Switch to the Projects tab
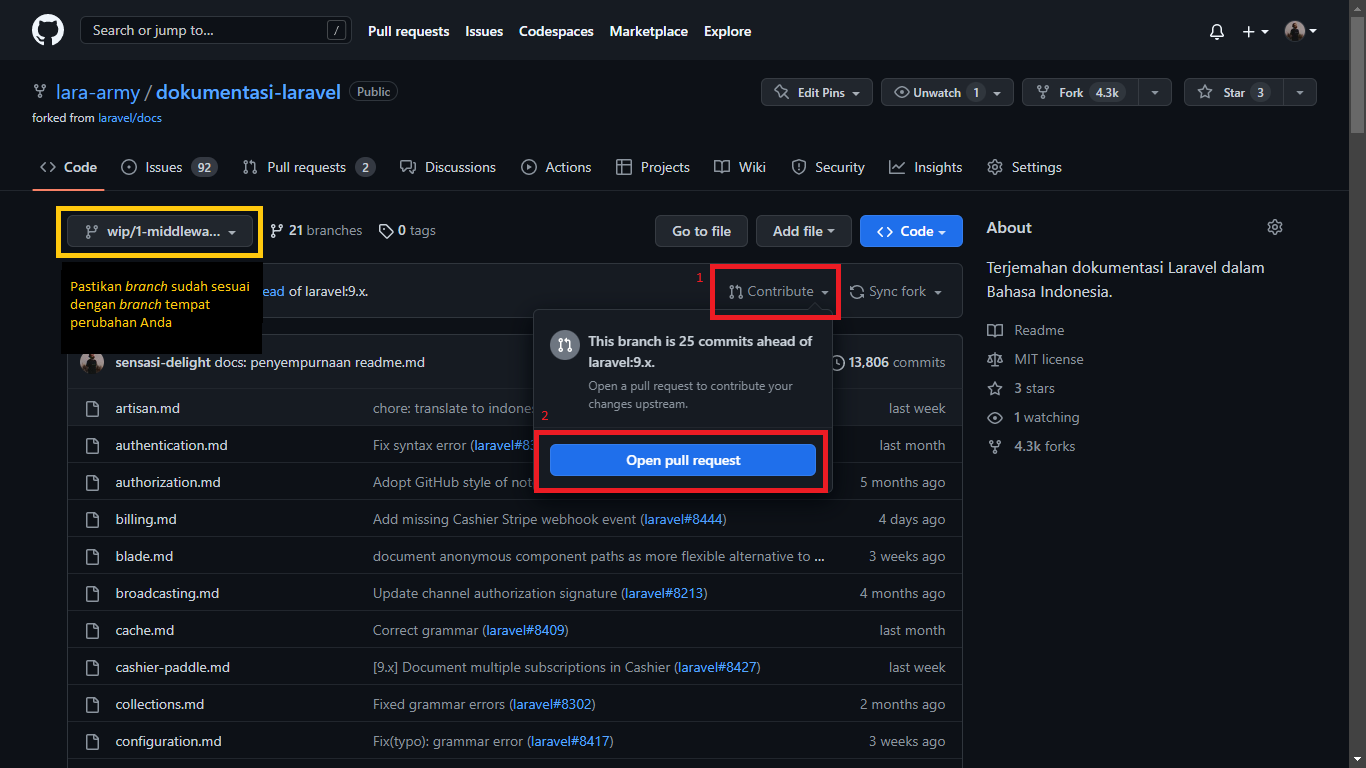This screenshot has height=768, width=1366. pyautogui.click(x=653, y=167)
